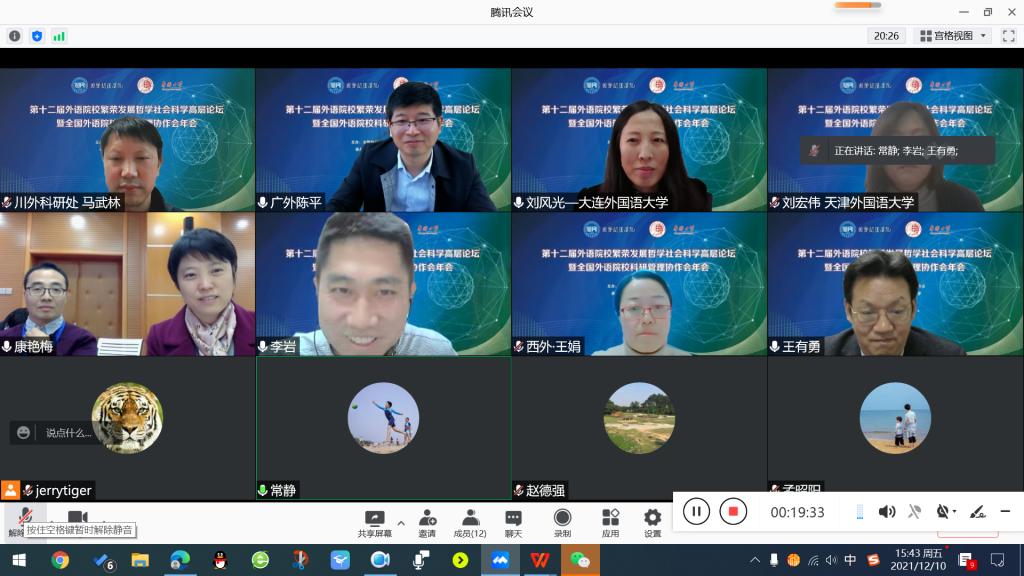Open the Apps (应用) menu
Image resolution: width=1024 pixels, height=576 pixels.
[x=610, y=522]
